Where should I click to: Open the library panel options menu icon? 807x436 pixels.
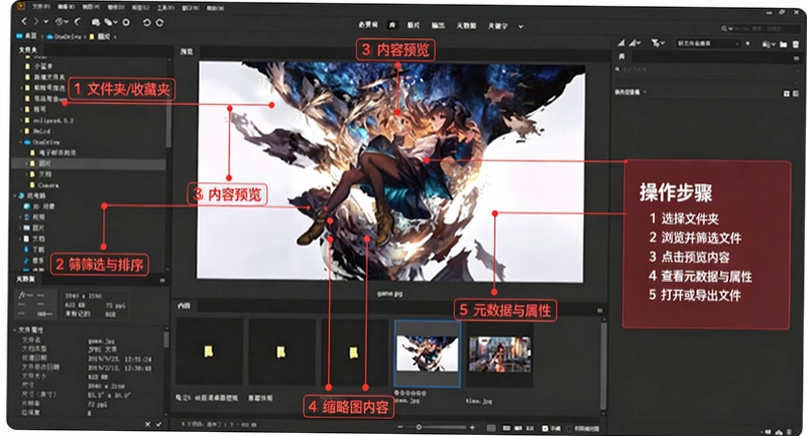point(797,58)
